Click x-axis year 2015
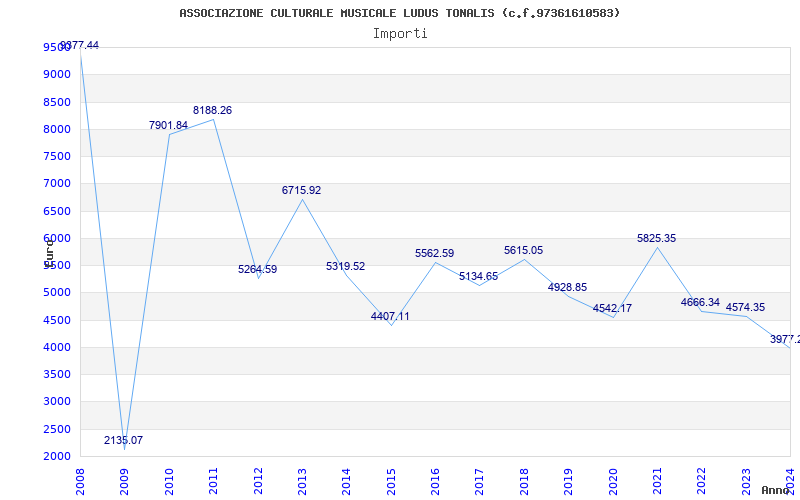This screenshot has height=500, width=800. point(391,482)
